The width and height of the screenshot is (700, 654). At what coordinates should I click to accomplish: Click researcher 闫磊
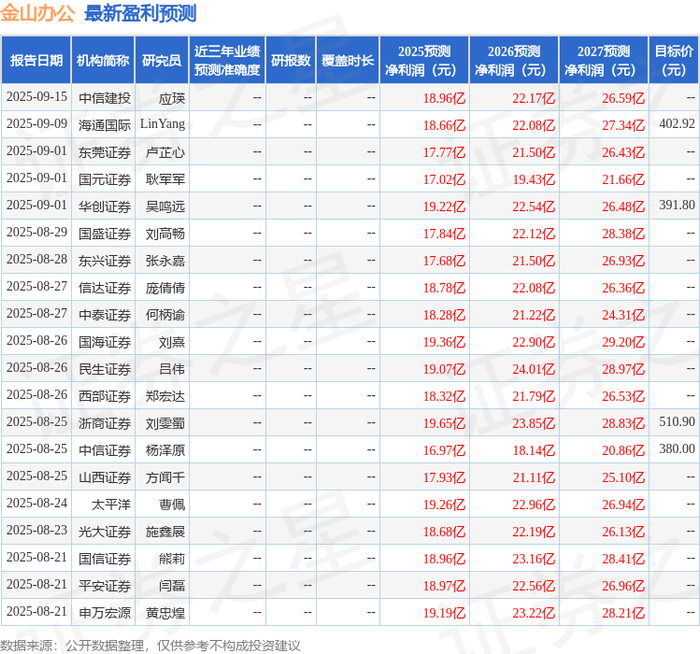click(x=172, y=586)
